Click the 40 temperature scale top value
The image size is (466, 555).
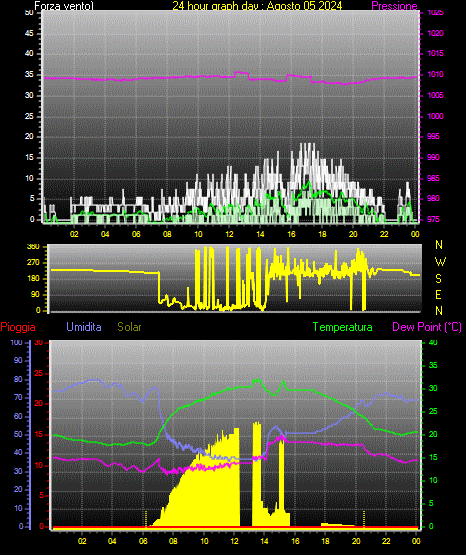point(433,342)
